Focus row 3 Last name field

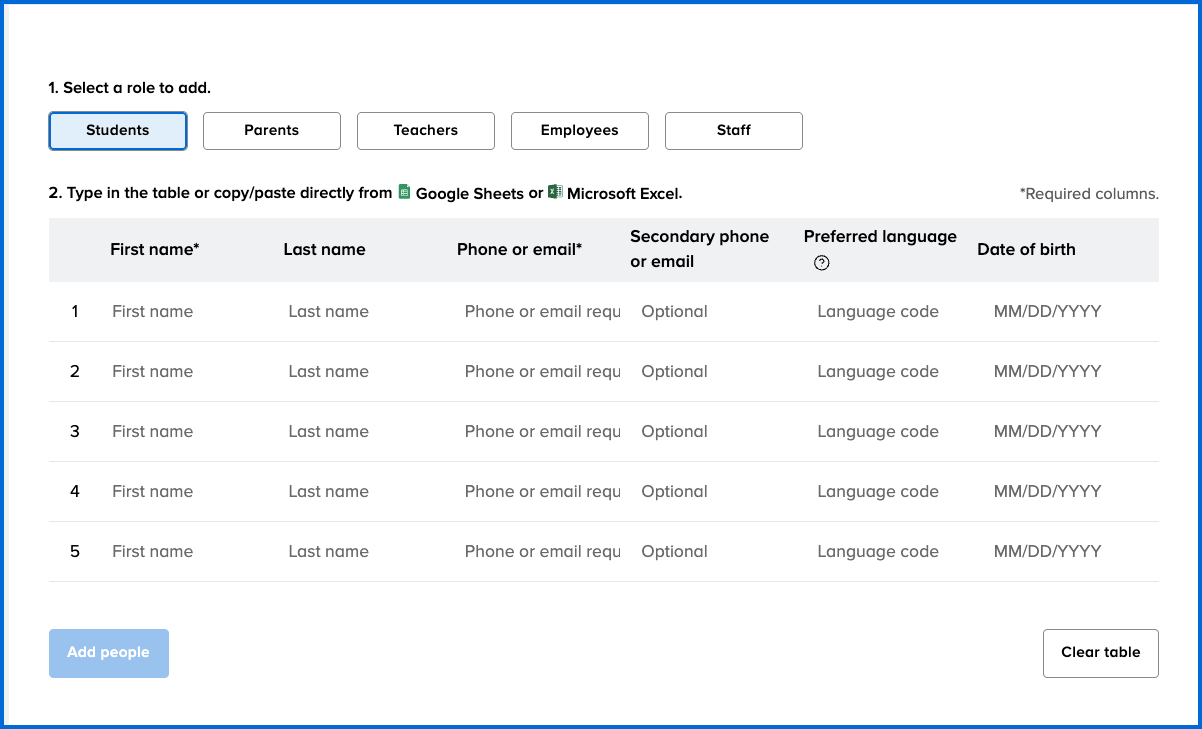(360, 432)
